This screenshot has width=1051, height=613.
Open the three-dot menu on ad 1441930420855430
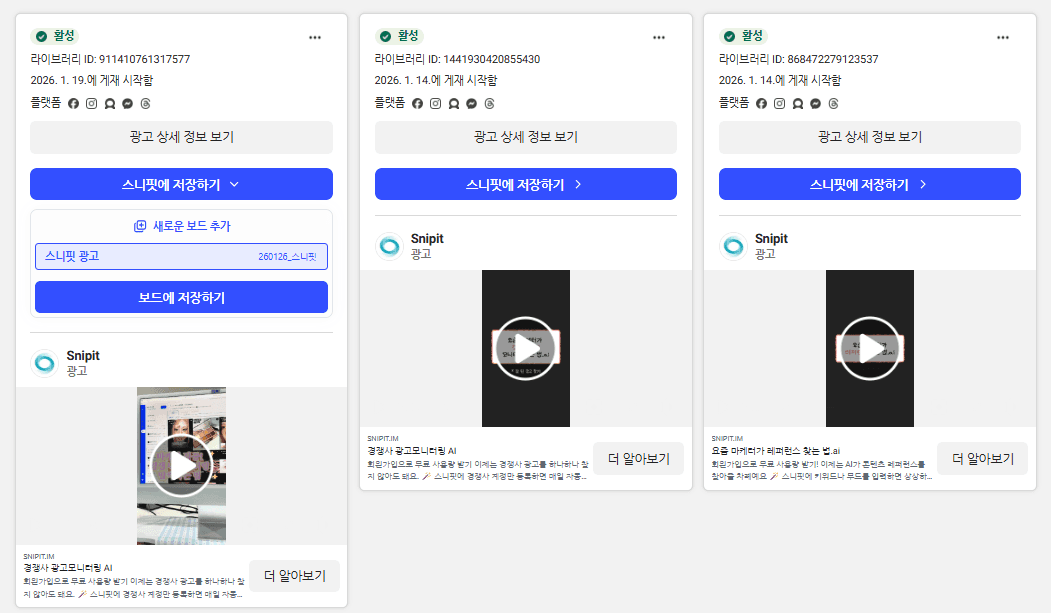(x=659, y=38)
